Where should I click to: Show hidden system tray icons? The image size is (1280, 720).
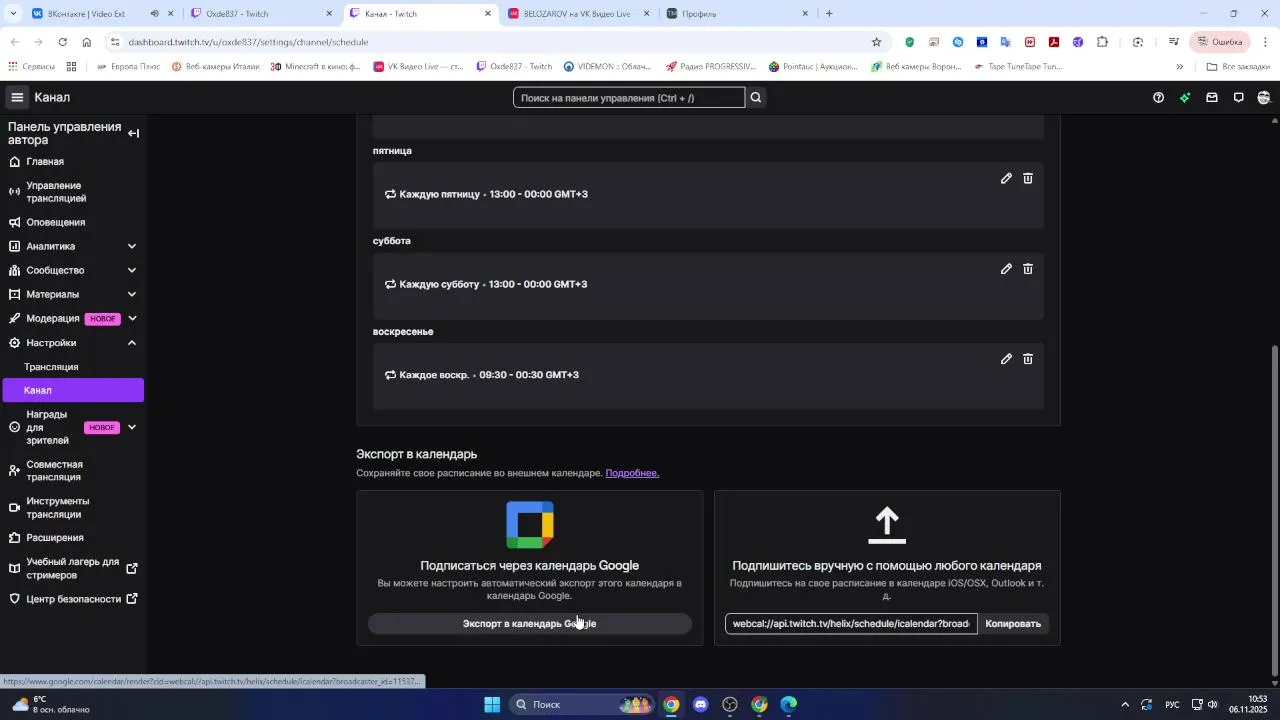point(1125,704)
